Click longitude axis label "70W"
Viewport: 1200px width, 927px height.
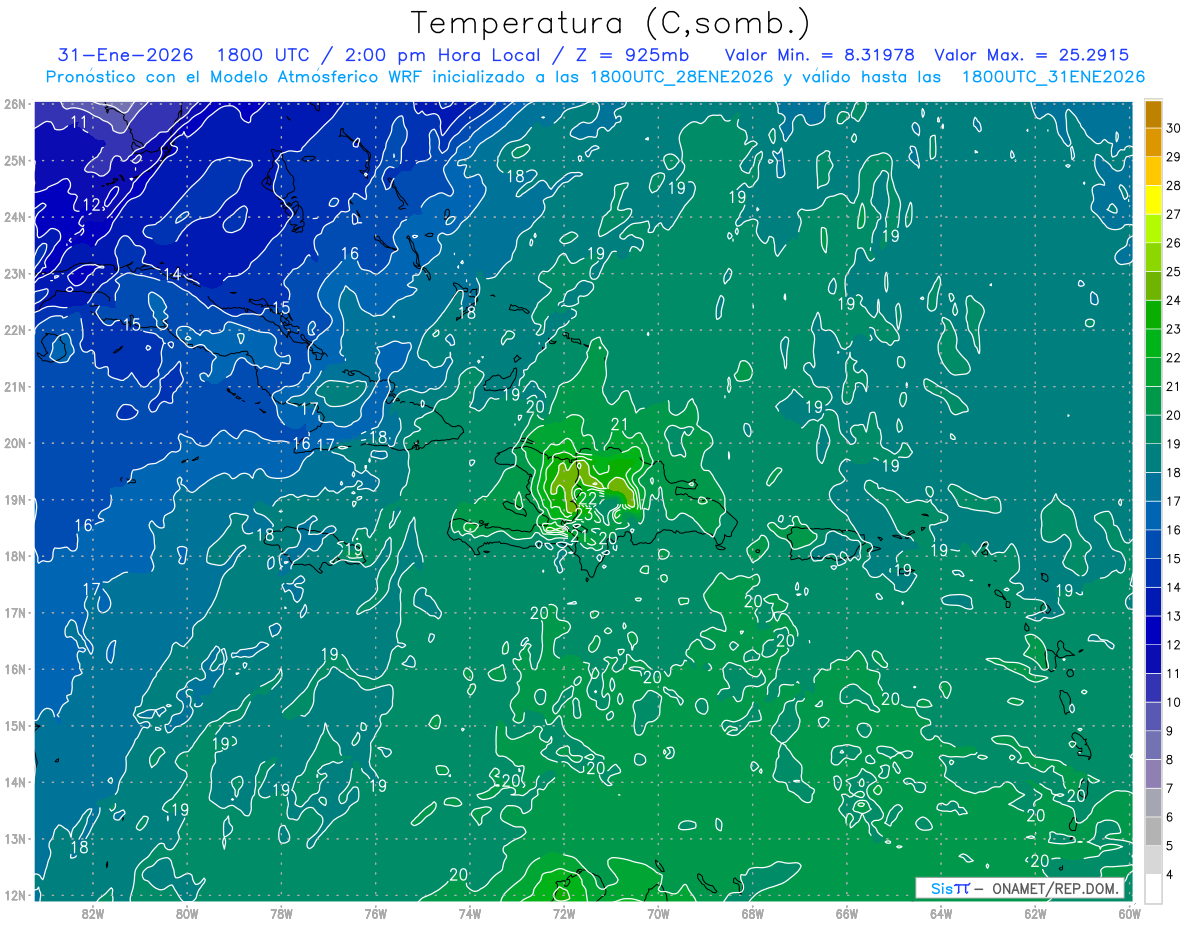(x=658, y=913)
